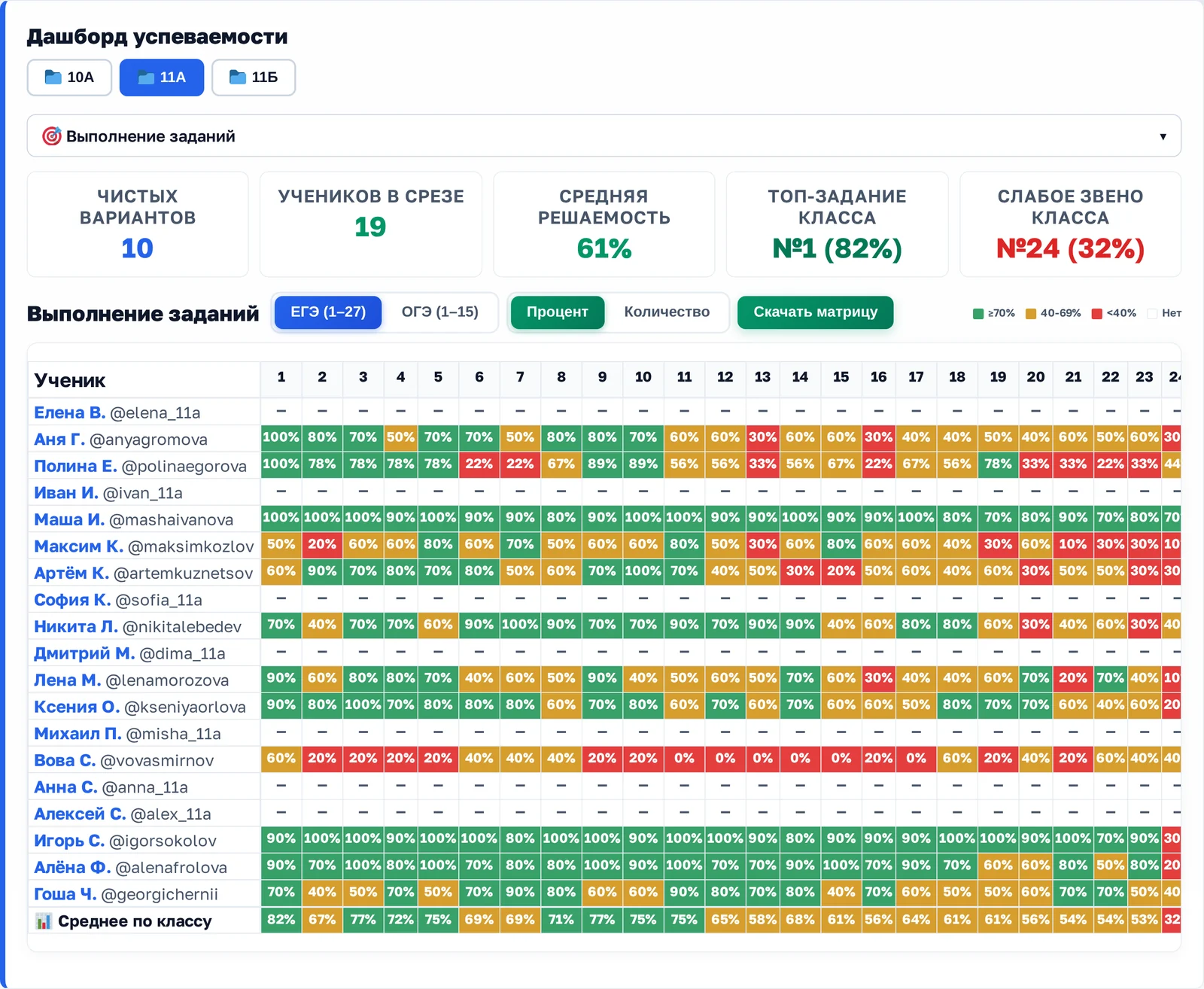Image resolution: width=1204 pixels, height=989 pixels.
Task: Click the Средняя решаемость 61% value
Action: (x=604, y=248)
